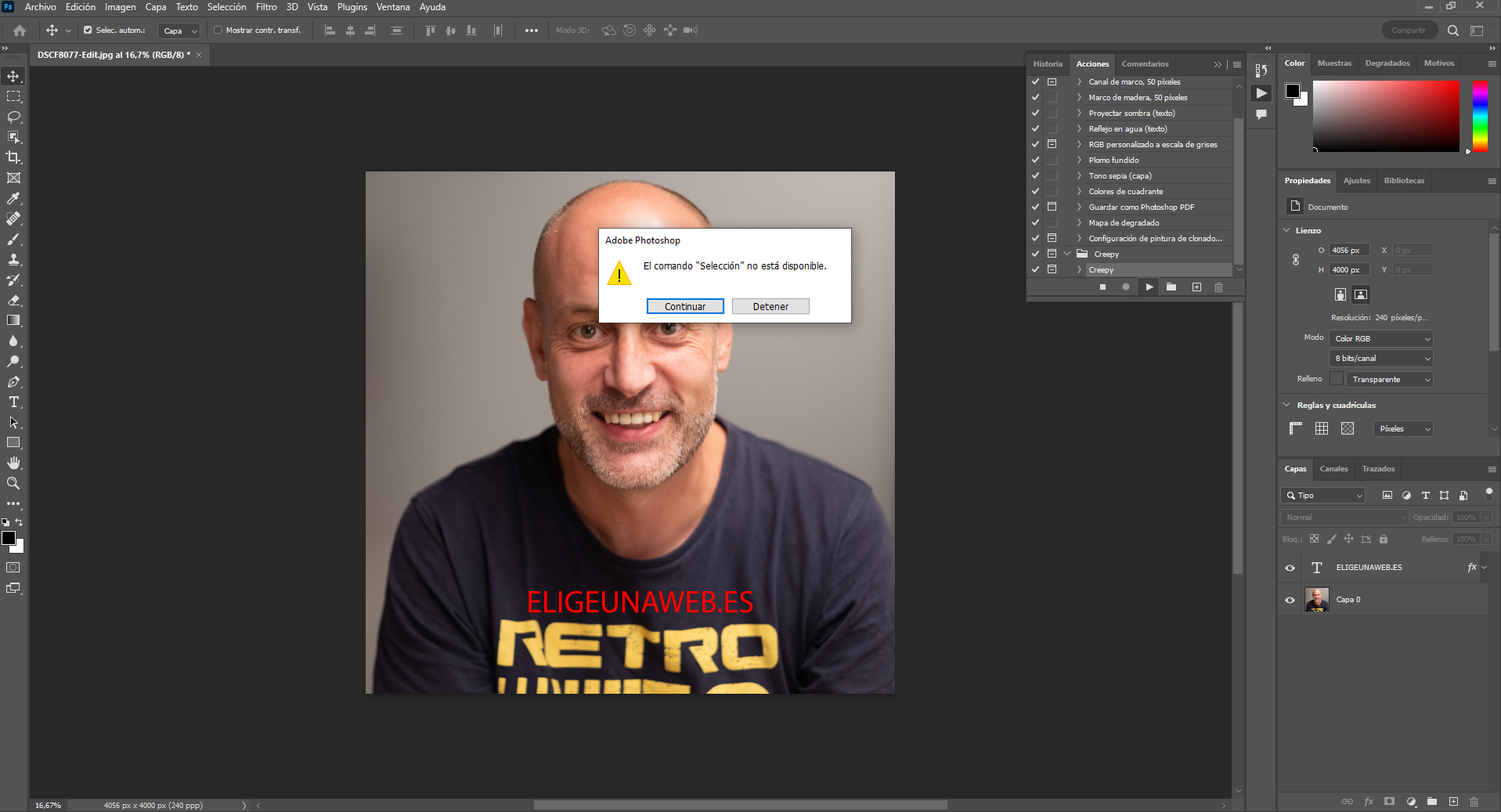Open the Color RGB mode dropdown
The width and height of the screenshot is (1501, 812).
coord(1381,338)
